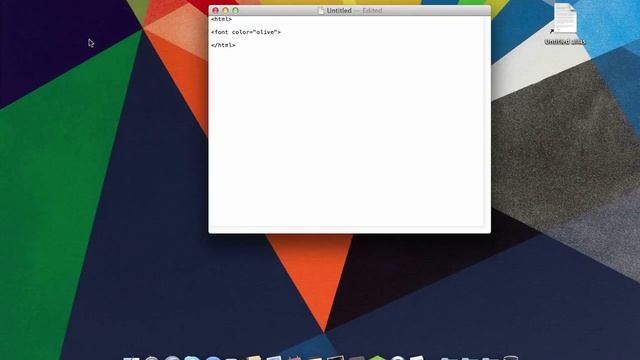The width and height of the screenshot is (640, 360).
Task: Click the "</html>" closing tag line
Action: 223,45
